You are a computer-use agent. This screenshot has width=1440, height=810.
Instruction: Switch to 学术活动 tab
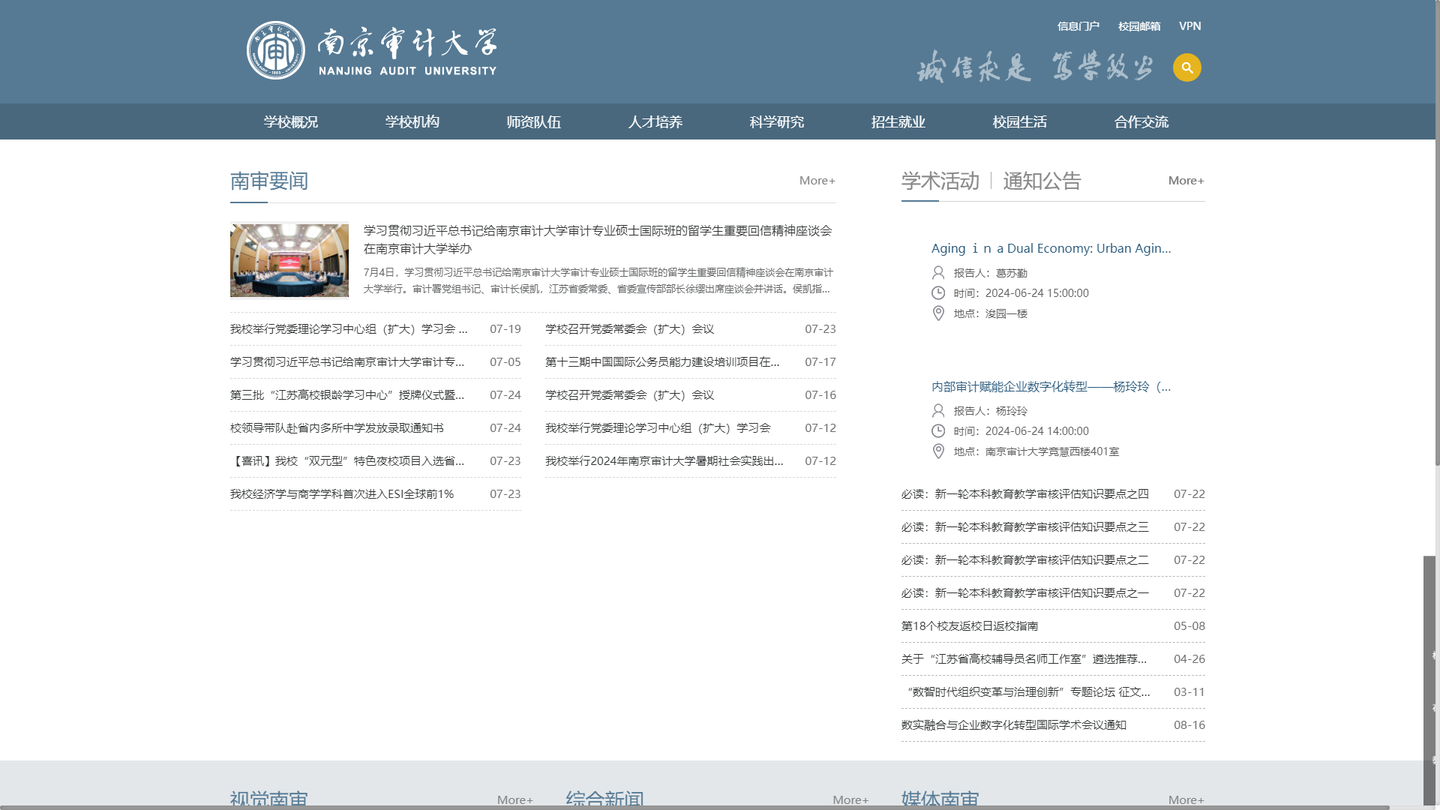click(x=940, y=181)
